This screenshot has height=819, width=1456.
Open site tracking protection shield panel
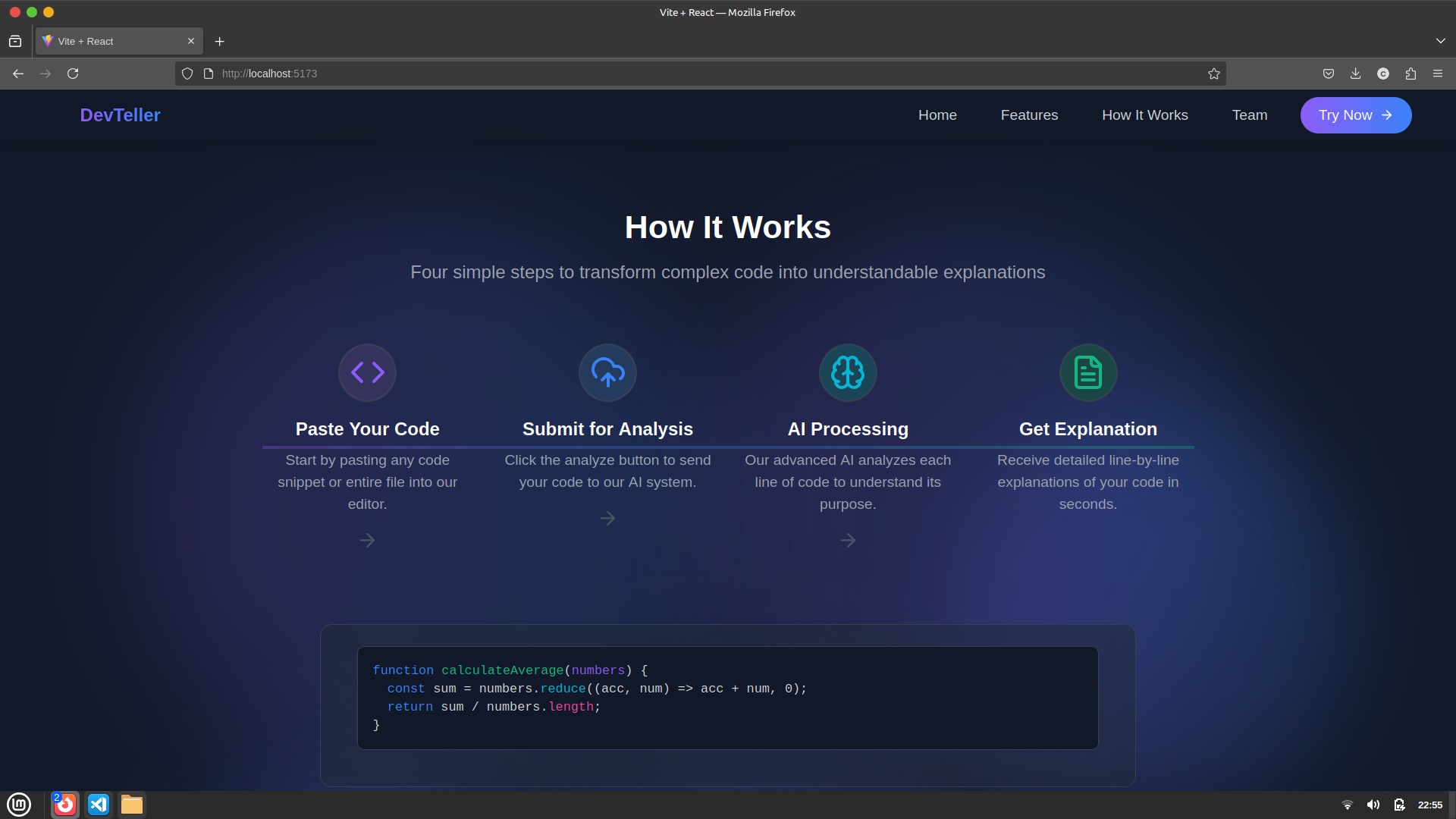[x=187, y=74]
